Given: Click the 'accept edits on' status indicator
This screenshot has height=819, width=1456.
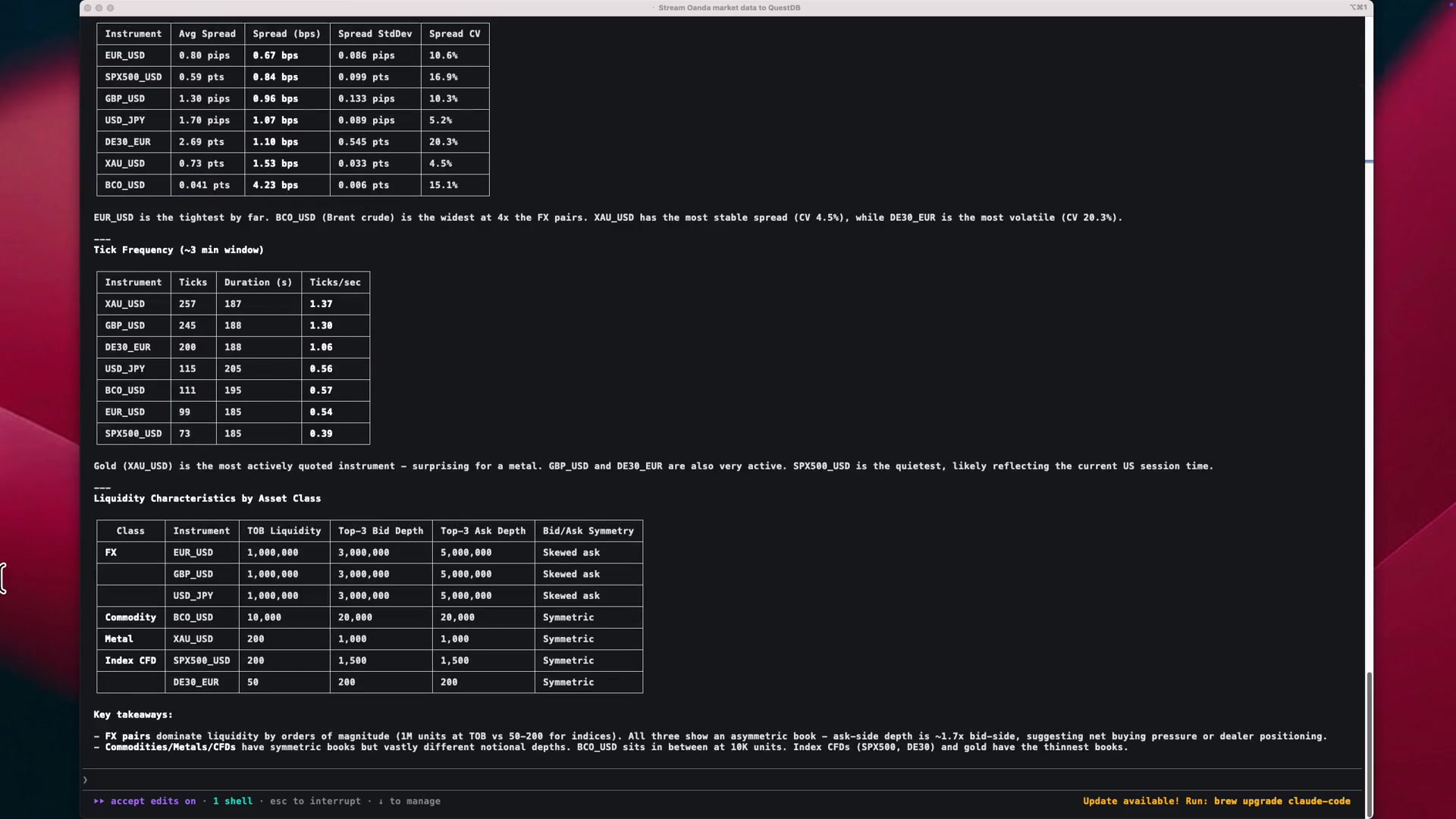Looking at the screenshot, I should point(152,801).
